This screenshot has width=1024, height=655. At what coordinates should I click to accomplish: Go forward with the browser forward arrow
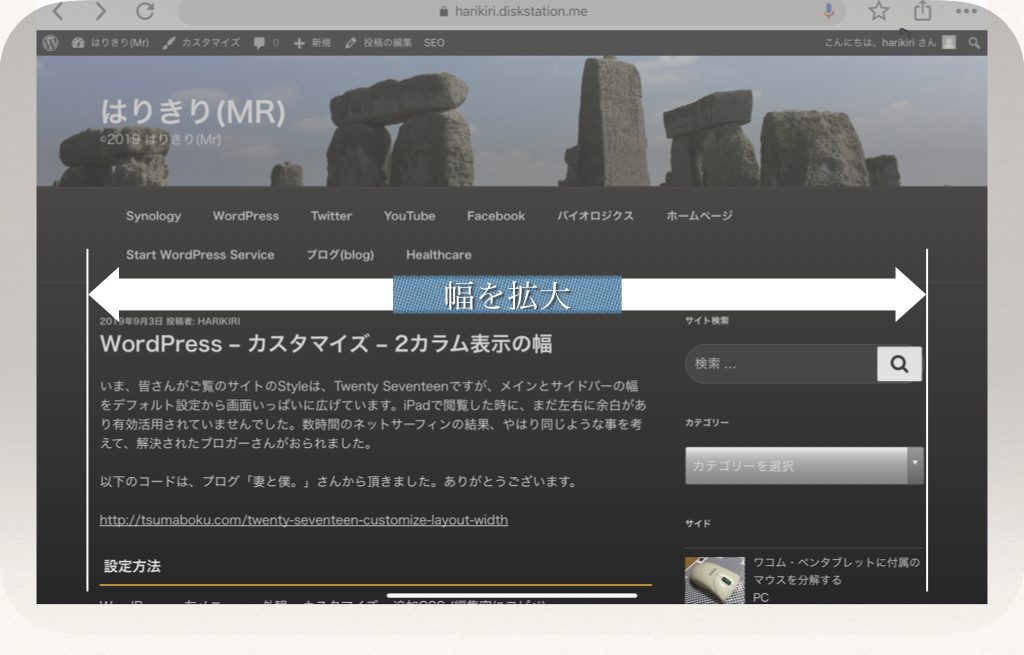tap(100, 10)
